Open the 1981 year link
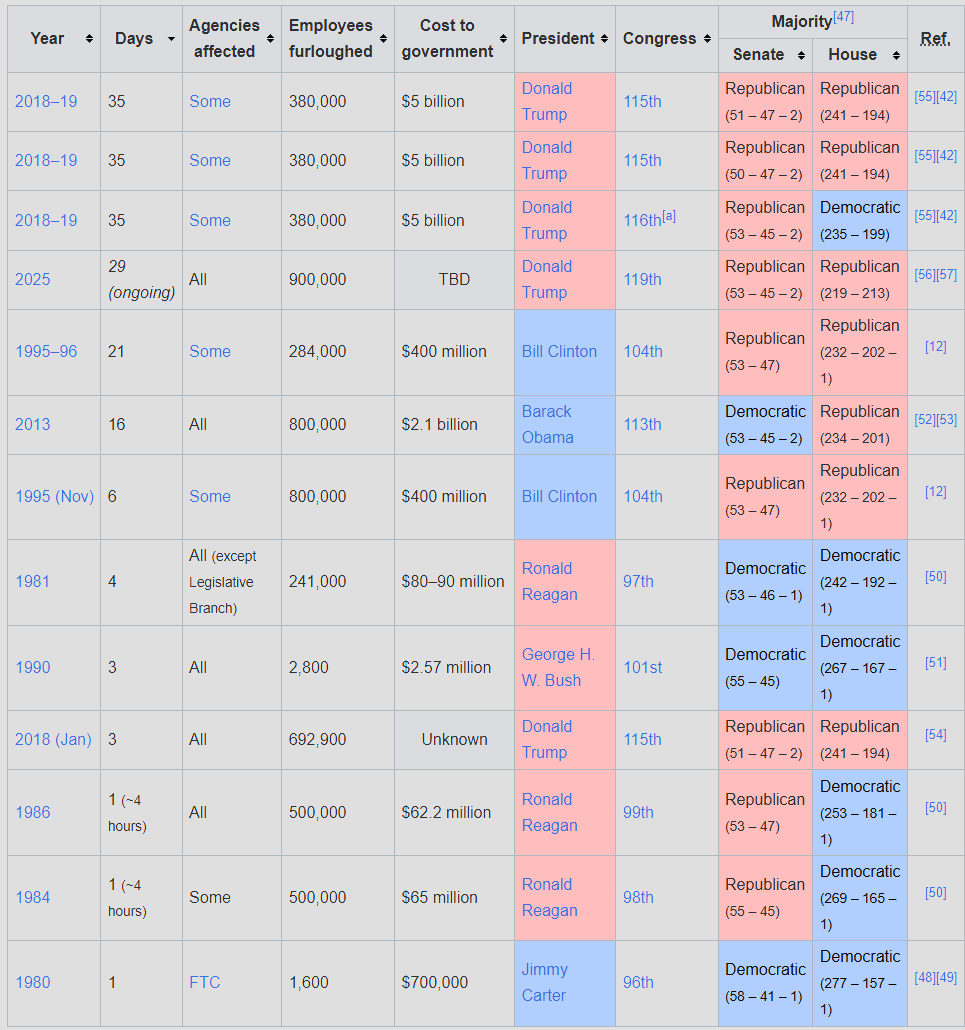The height and width of the screenshot is (1030, 965). 32,581
